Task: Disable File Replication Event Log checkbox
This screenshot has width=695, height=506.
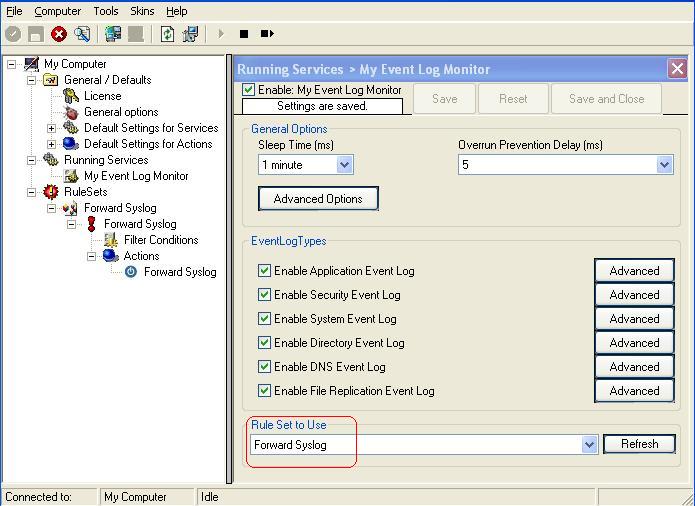Action: click(x=264, y=390)
